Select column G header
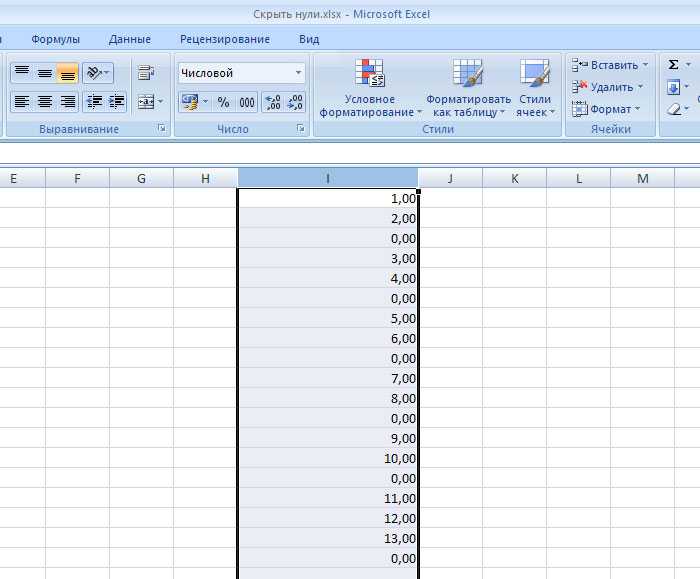The width and height of the screenshot is (700, 579). (x=141, y=179)
